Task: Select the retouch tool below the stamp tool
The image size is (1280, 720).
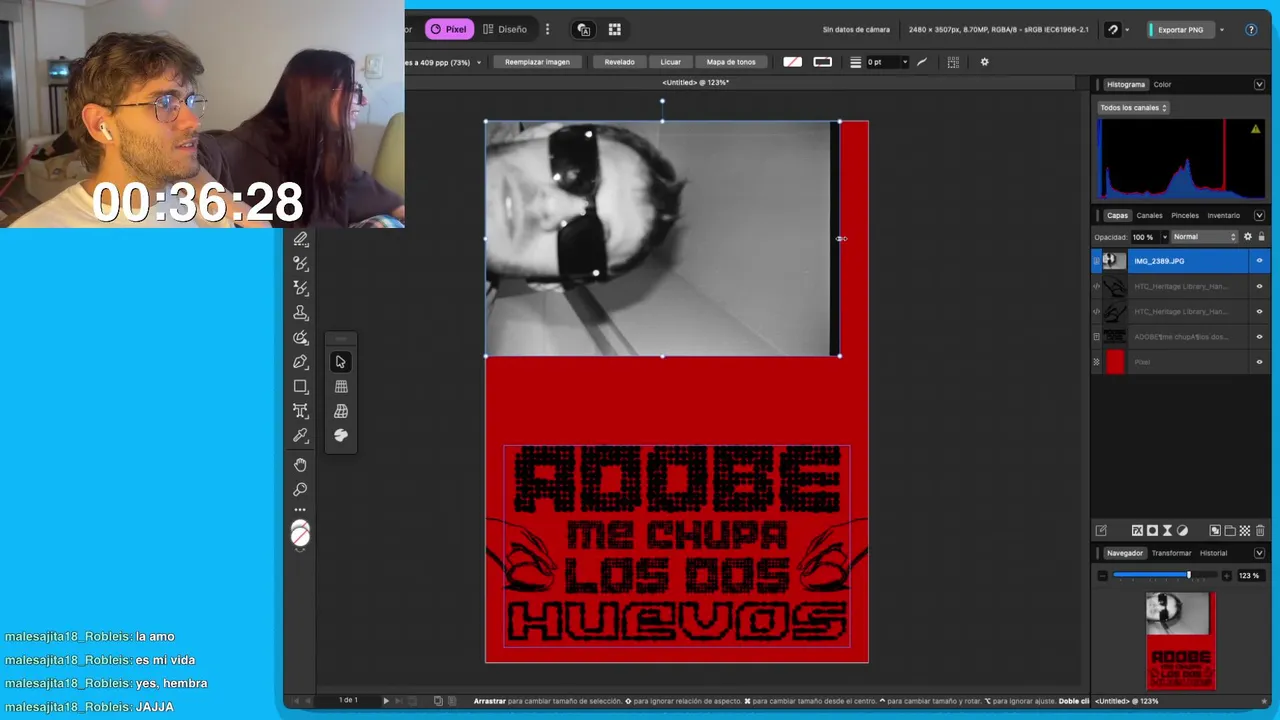Action: (300, 338)
